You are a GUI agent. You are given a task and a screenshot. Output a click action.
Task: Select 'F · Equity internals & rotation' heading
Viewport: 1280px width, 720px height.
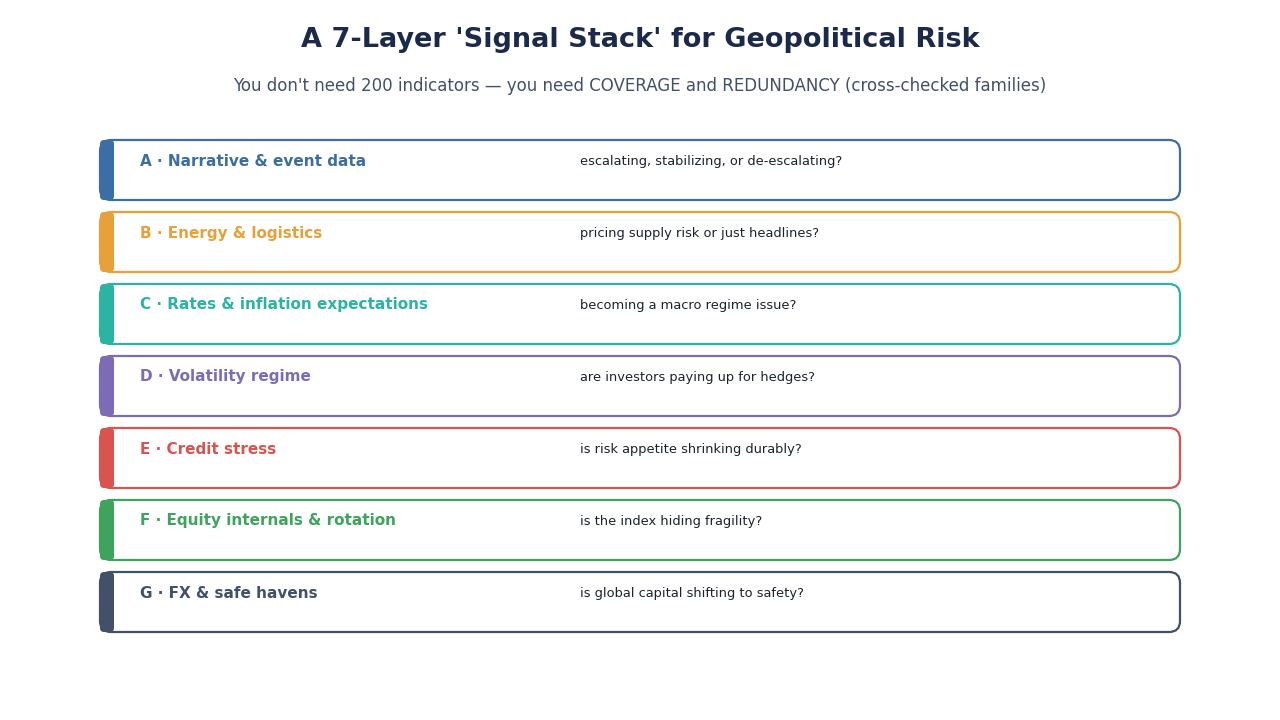[x=268, y=521]
